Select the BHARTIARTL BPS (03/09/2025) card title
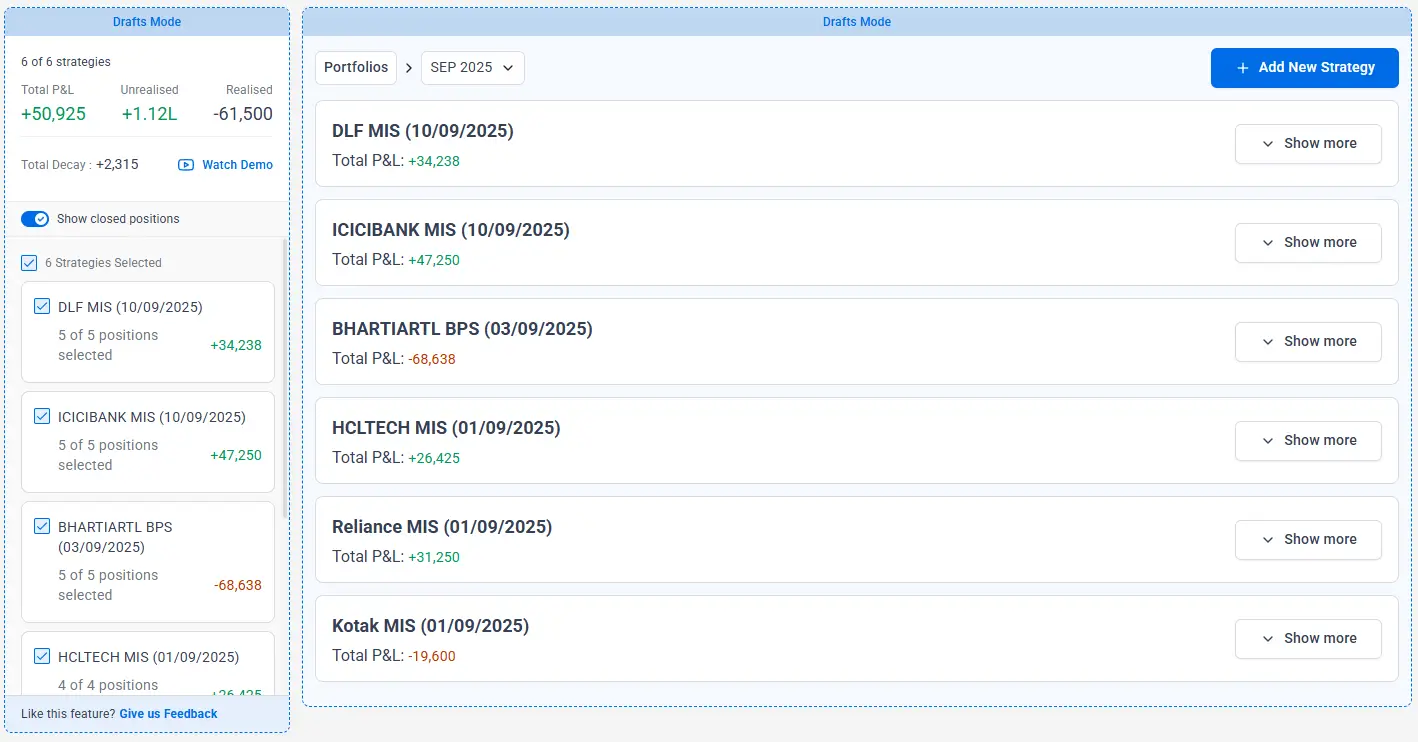The width and height of the screenshot is (1418, 742). coord(462,329)
